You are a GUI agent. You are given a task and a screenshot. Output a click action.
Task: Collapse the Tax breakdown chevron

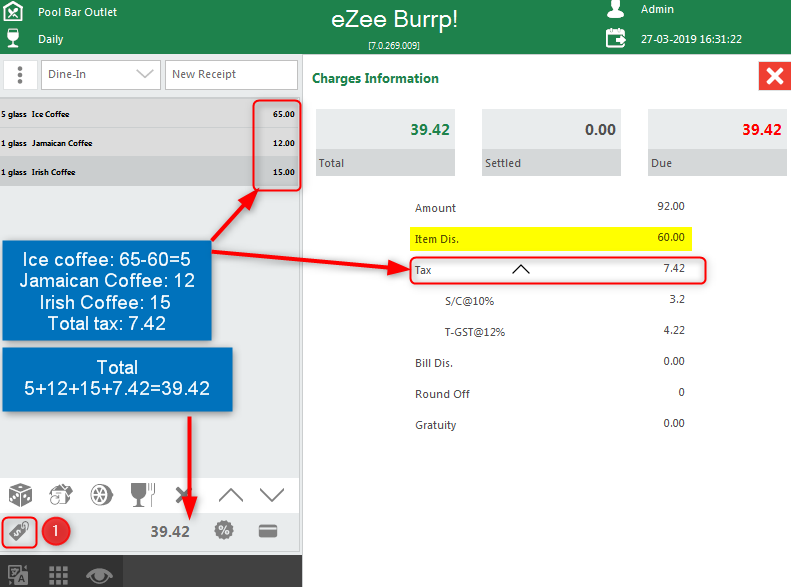point(521,269)
